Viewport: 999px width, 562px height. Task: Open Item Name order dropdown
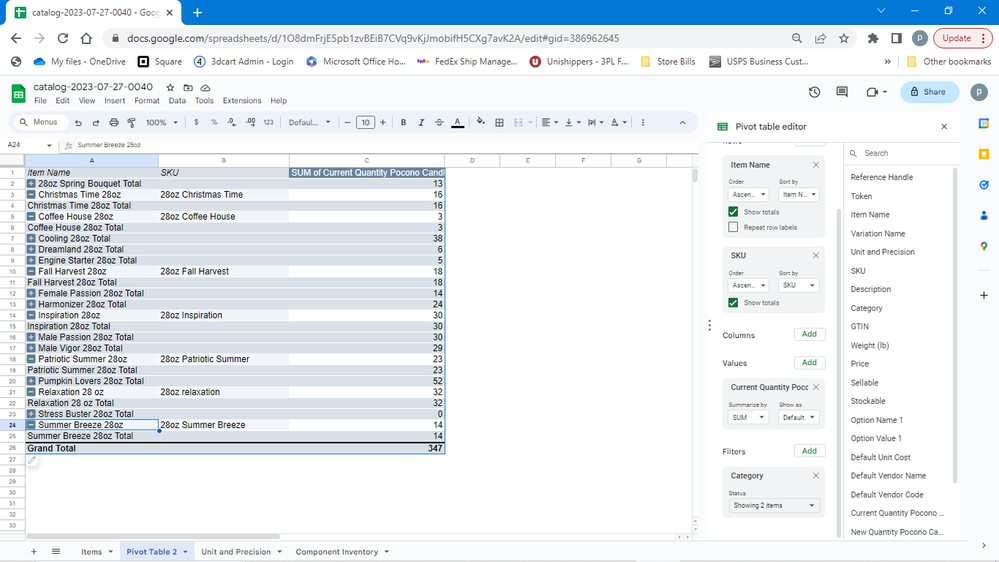pyautogui.click(x=749, y=194)
